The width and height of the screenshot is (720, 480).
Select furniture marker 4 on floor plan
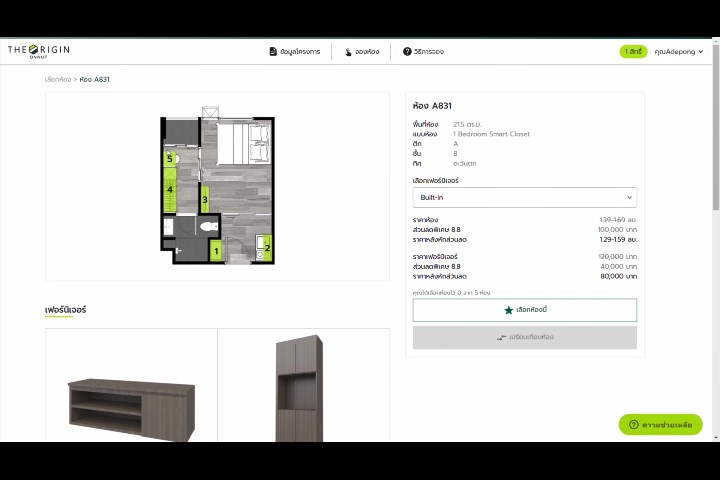coord(170,189)
